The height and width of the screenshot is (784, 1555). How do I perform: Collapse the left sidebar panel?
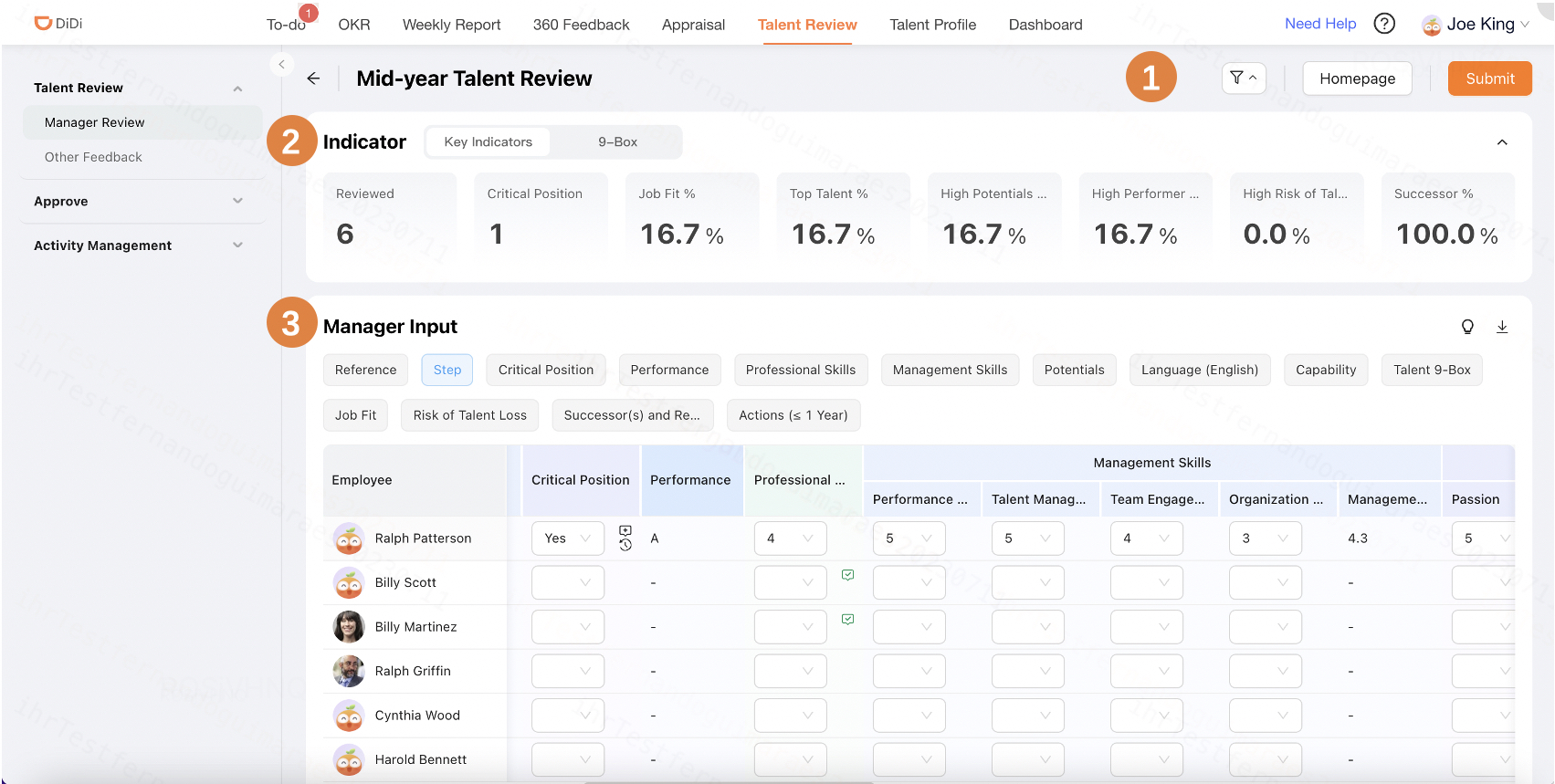[x=281, y=64]
